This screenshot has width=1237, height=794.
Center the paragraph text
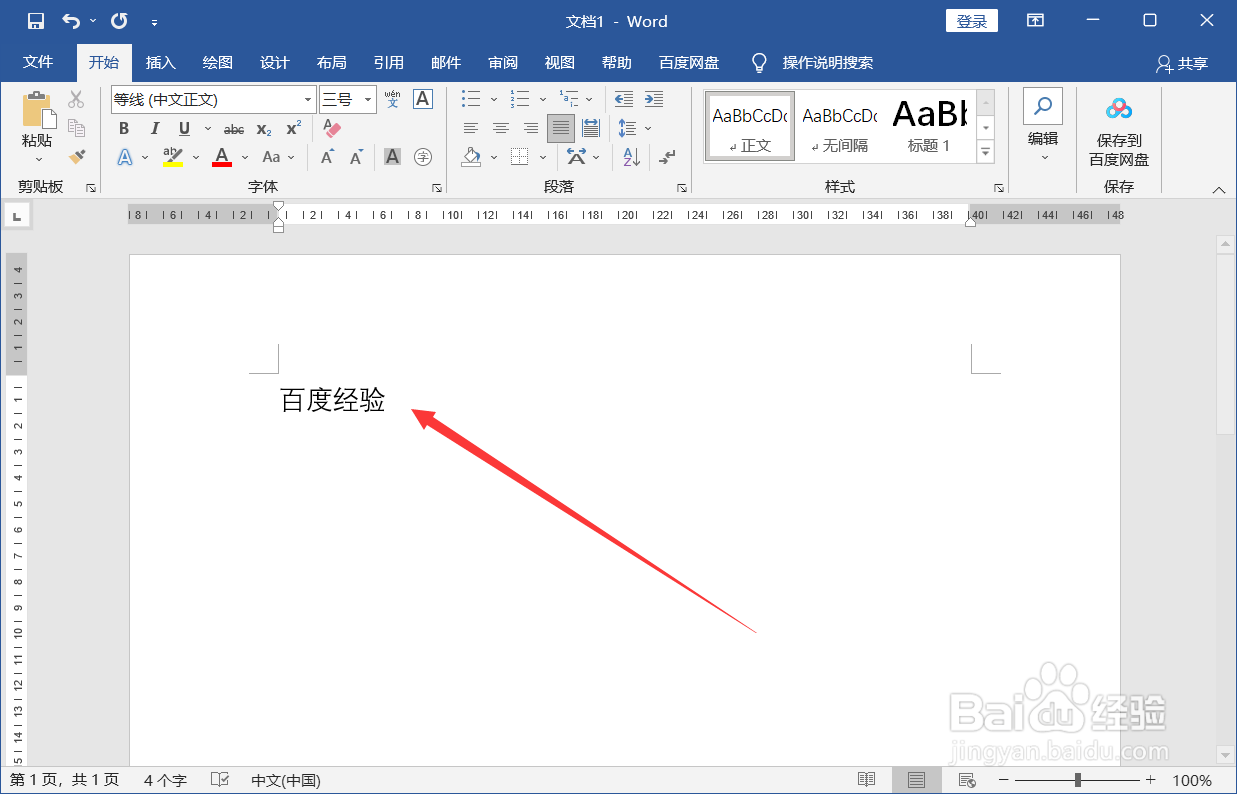501,128
